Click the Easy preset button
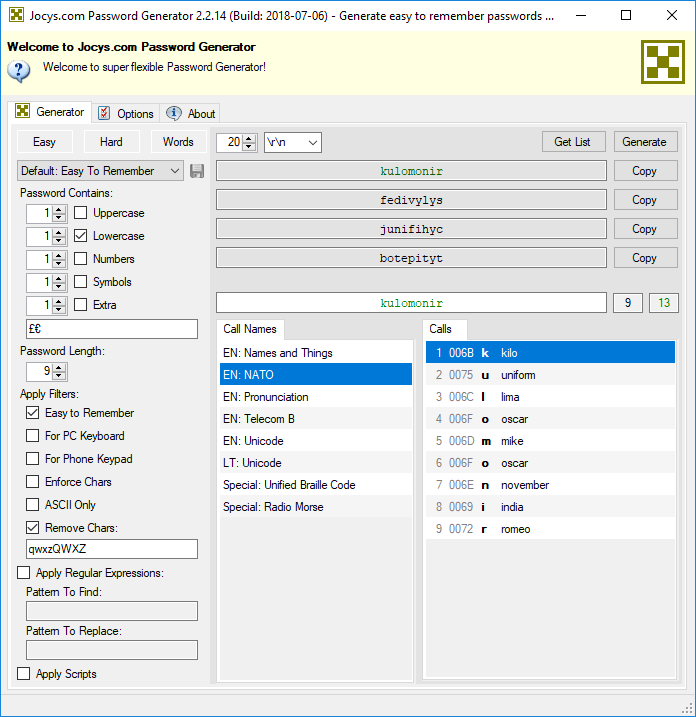This screenshot has width=696, height=717. click(44, 142)
